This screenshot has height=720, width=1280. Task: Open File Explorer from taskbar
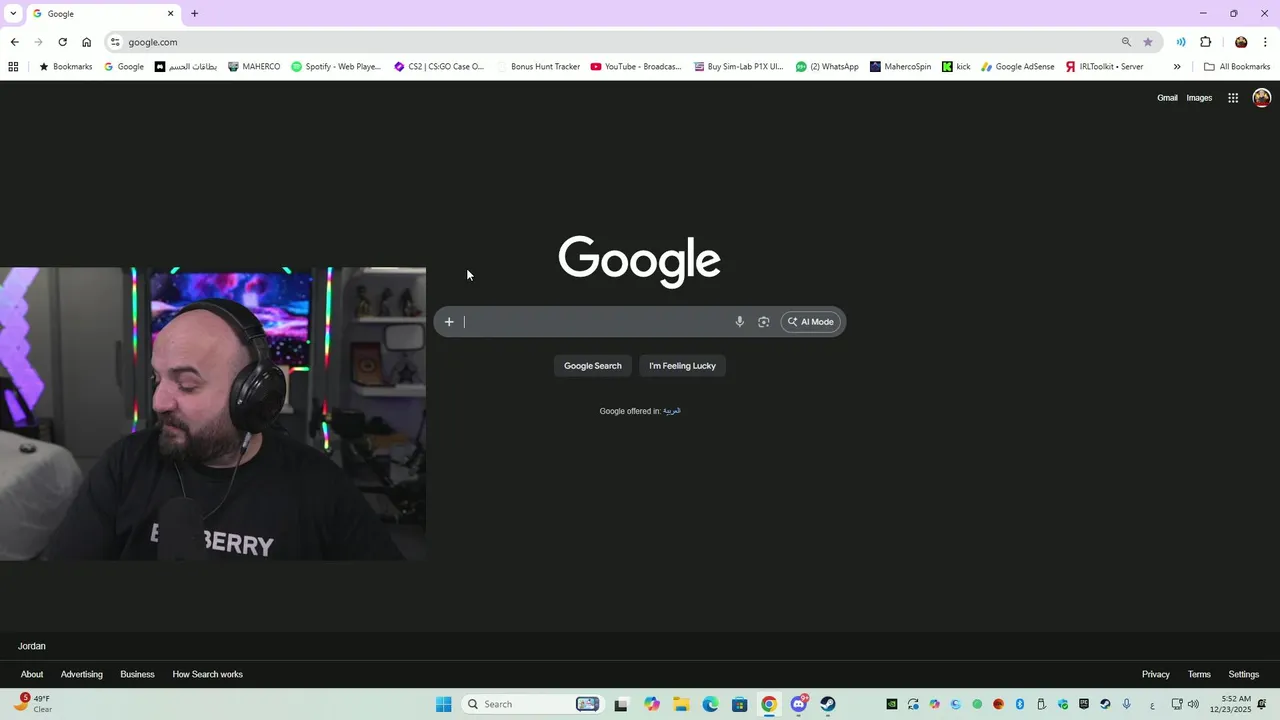[x=681, y=704]
